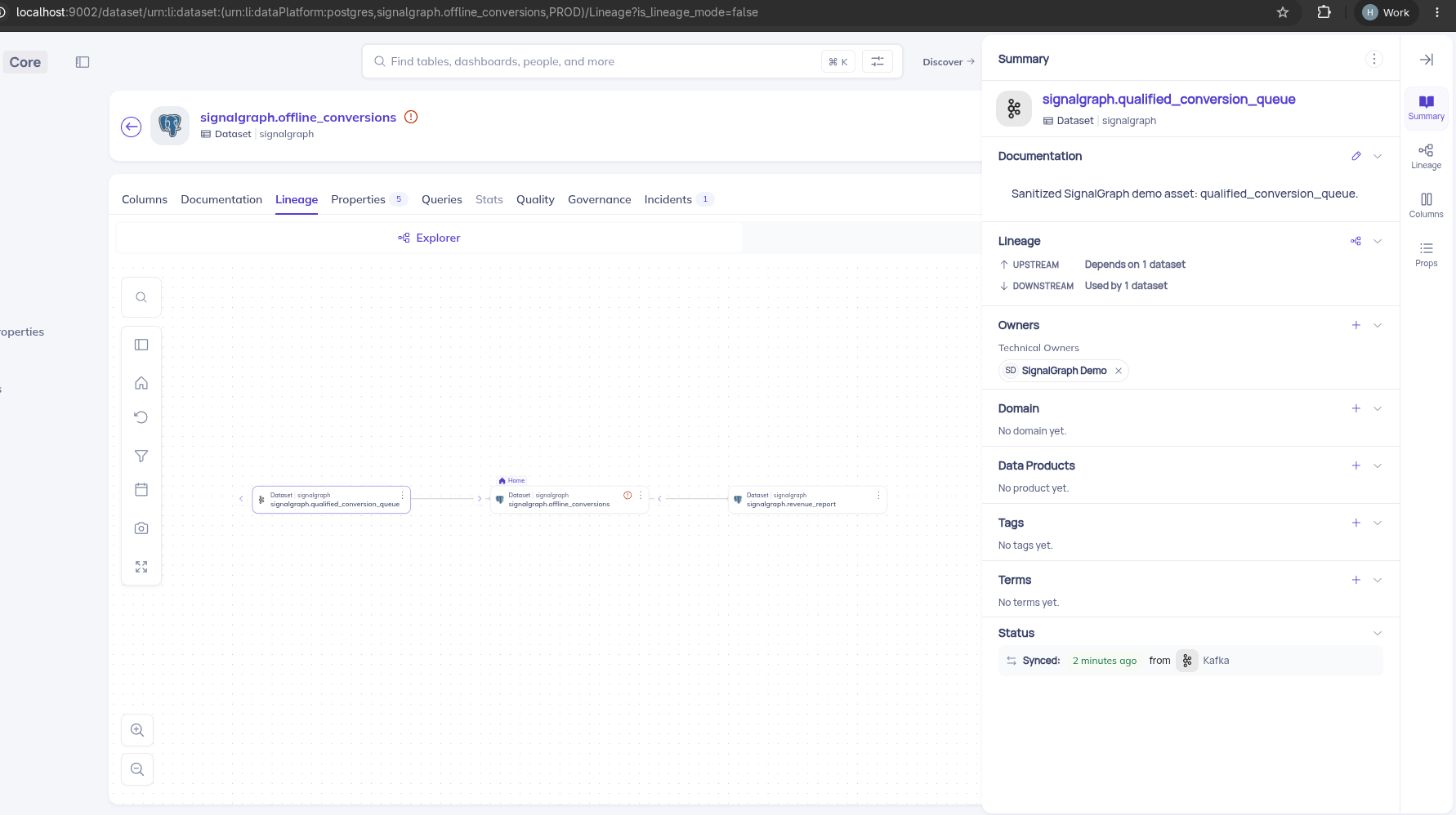This screenshot has width=1456, height=815.
Task: Add a data product with plus icon
Action: (1356, 465)
